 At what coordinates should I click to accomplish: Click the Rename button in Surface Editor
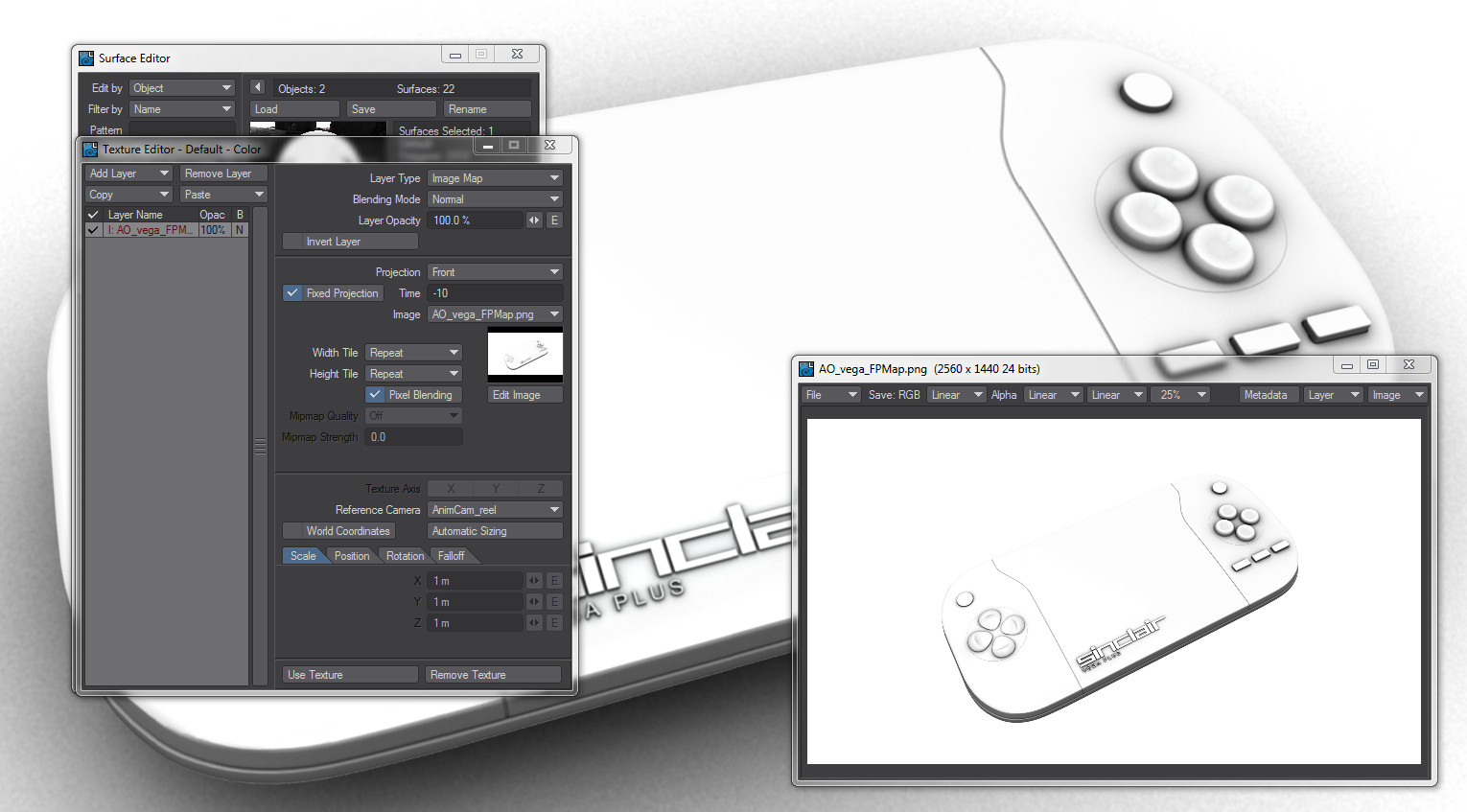coord(487,109)
